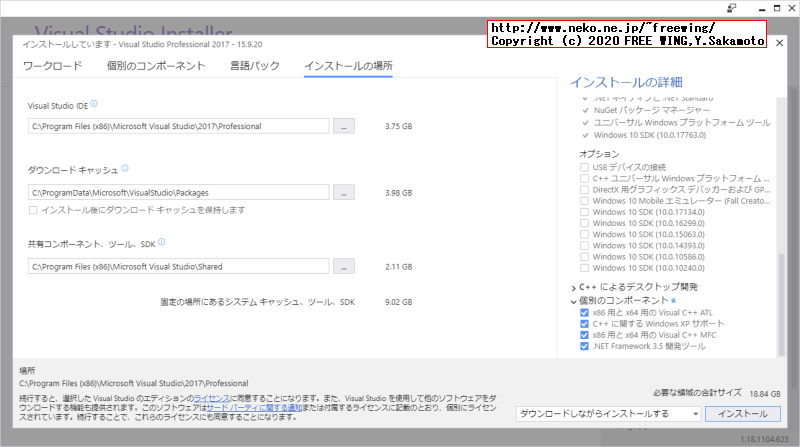Uncheck C++ に関する Windows XP サポート
800x447 pixels.
tap(584, 324)
